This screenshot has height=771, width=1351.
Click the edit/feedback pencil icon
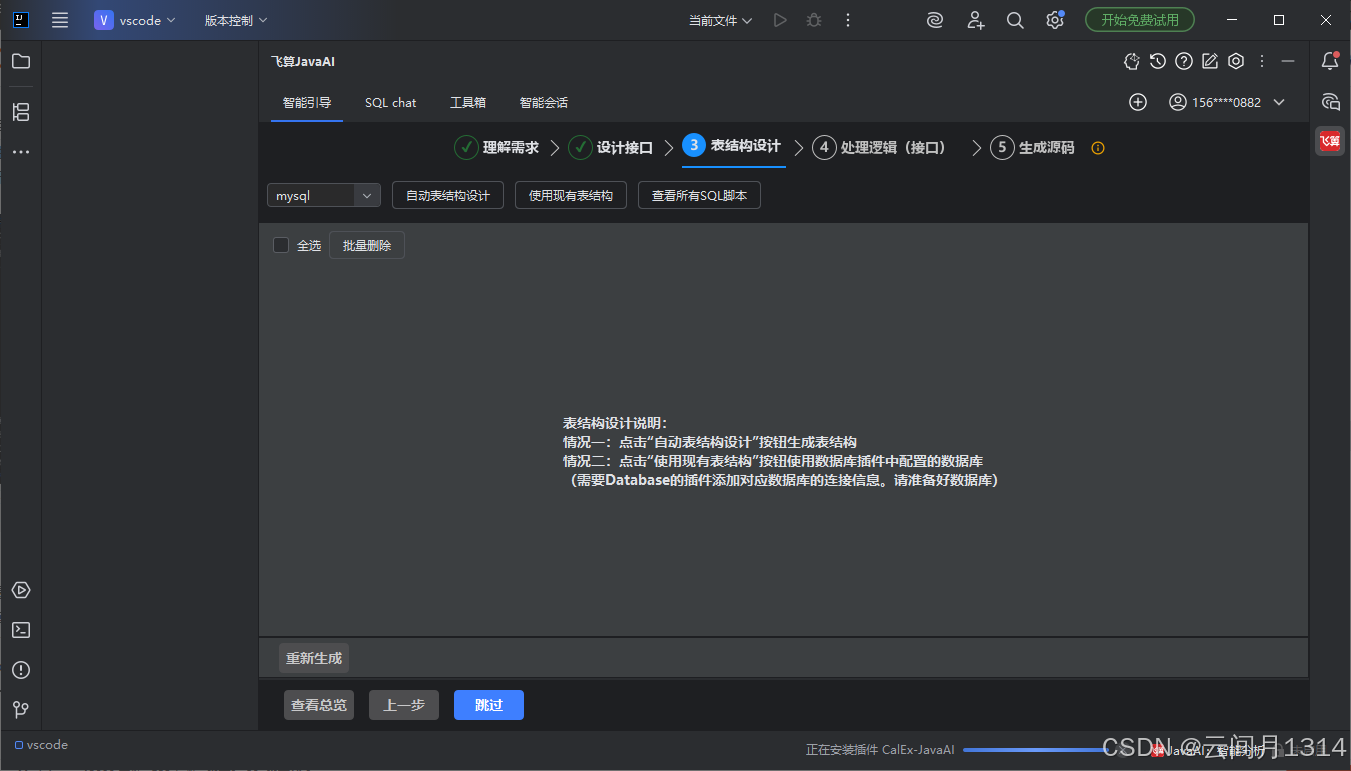1210,61
